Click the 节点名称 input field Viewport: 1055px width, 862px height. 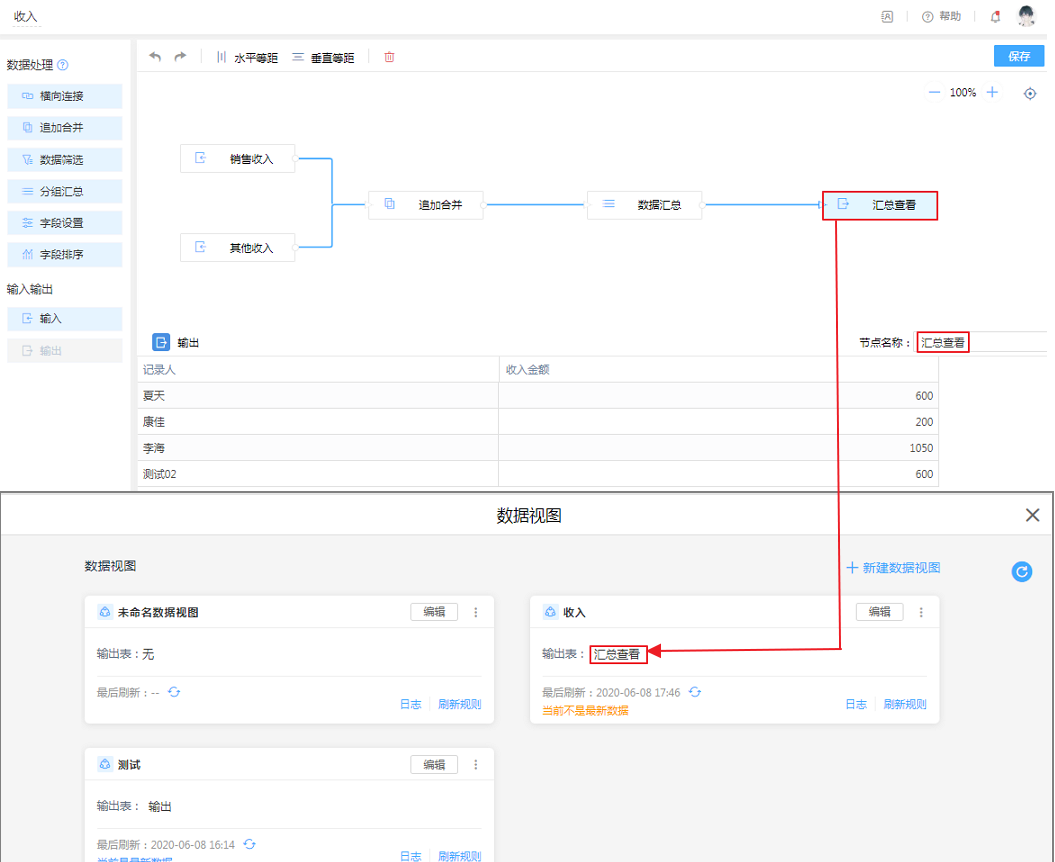(x=980, y=342)
